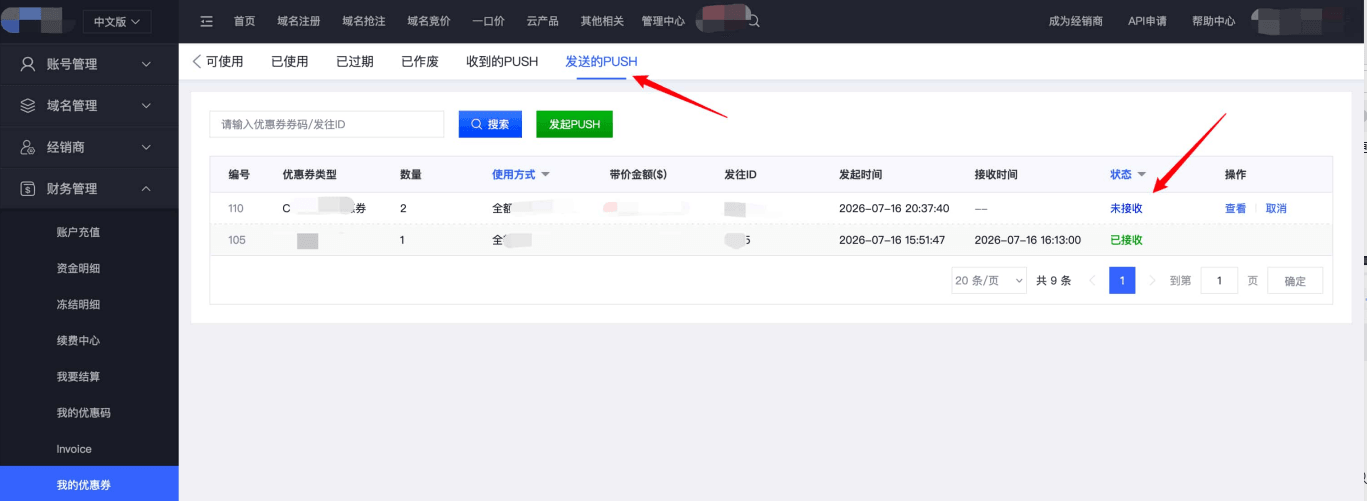The image size is (1367, 501).
Task: Click the 经销商 reseller icon
Action: click(28, 147)
